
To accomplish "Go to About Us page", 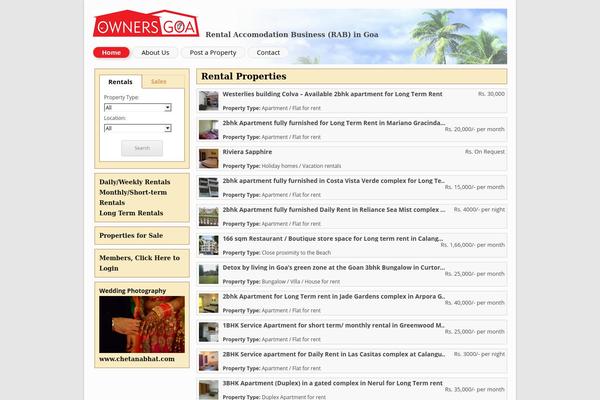I will click(x=155, y=52).
